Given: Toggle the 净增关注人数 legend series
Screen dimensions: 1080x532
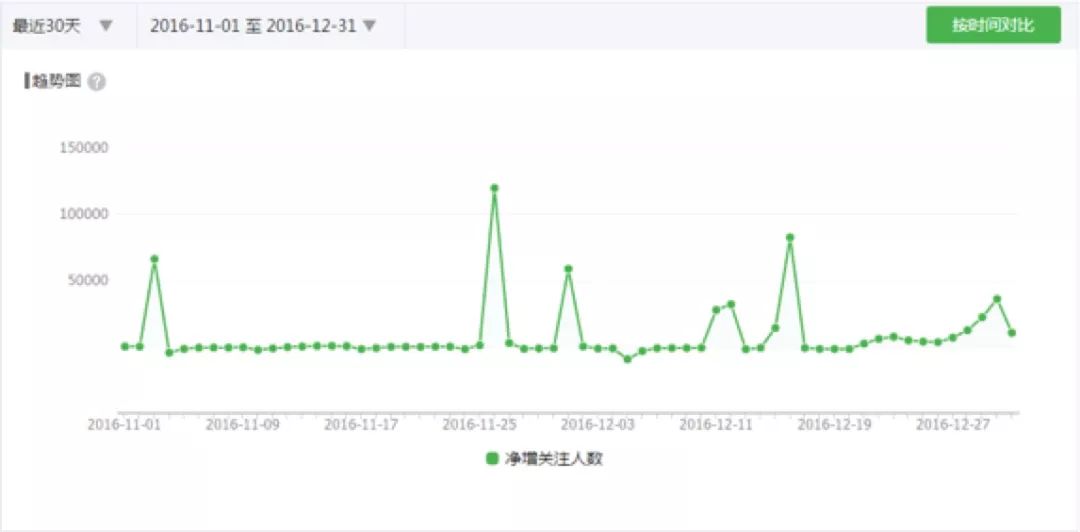Looking at the screenshot, I should (x=544, y=459).
